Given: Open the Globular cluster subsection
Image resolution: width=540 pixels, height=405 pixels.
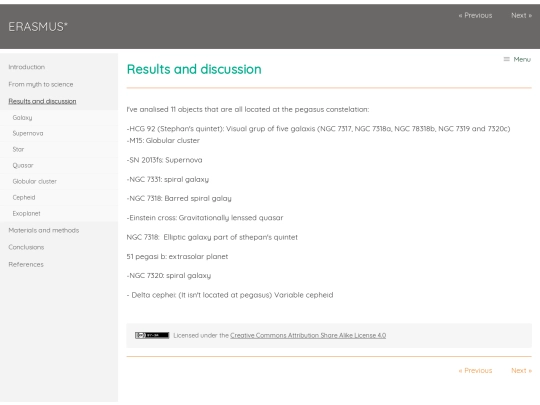Looking at the screenshot, I should [x=34, y=181].
